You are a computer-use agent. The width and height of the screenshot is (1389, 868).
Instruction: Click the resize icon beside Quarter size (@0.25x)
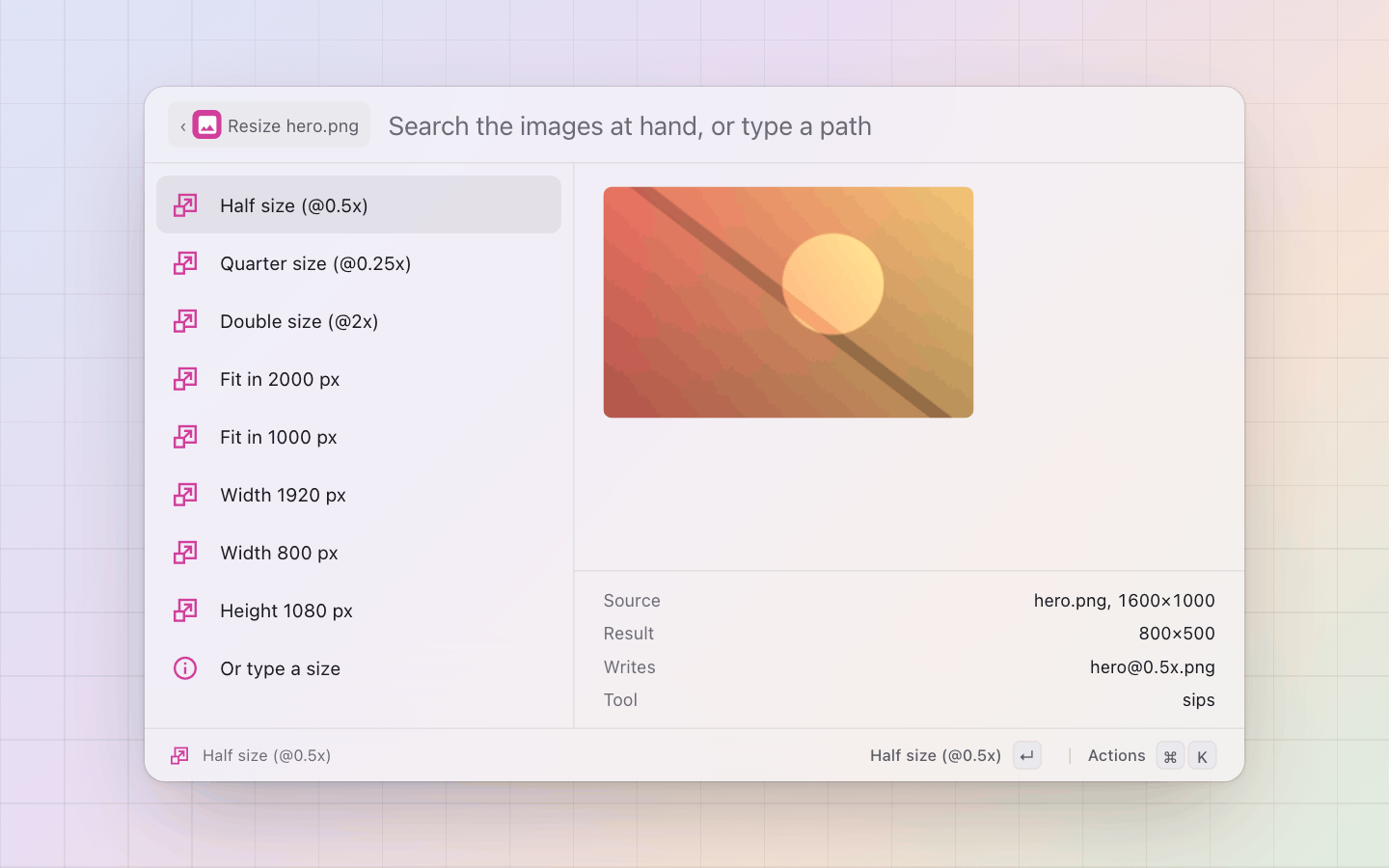point(185,263)
